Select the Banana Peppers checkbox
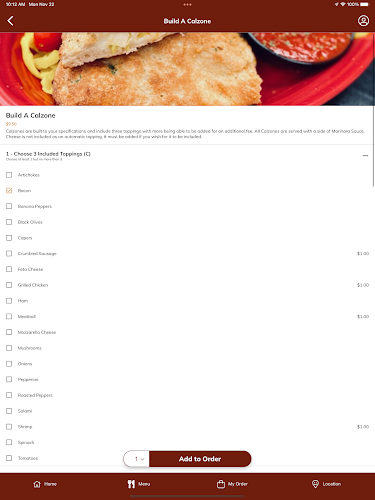Image resolution: width=375 pixels, height=500 pixels. (9, 206)
